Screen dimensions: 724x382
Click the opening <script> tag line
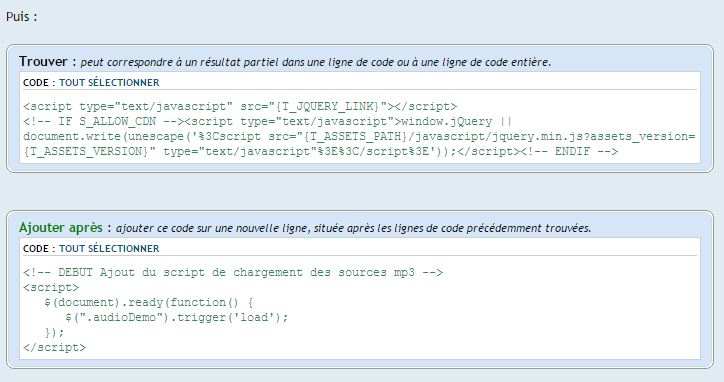click(x=51, y=287)
